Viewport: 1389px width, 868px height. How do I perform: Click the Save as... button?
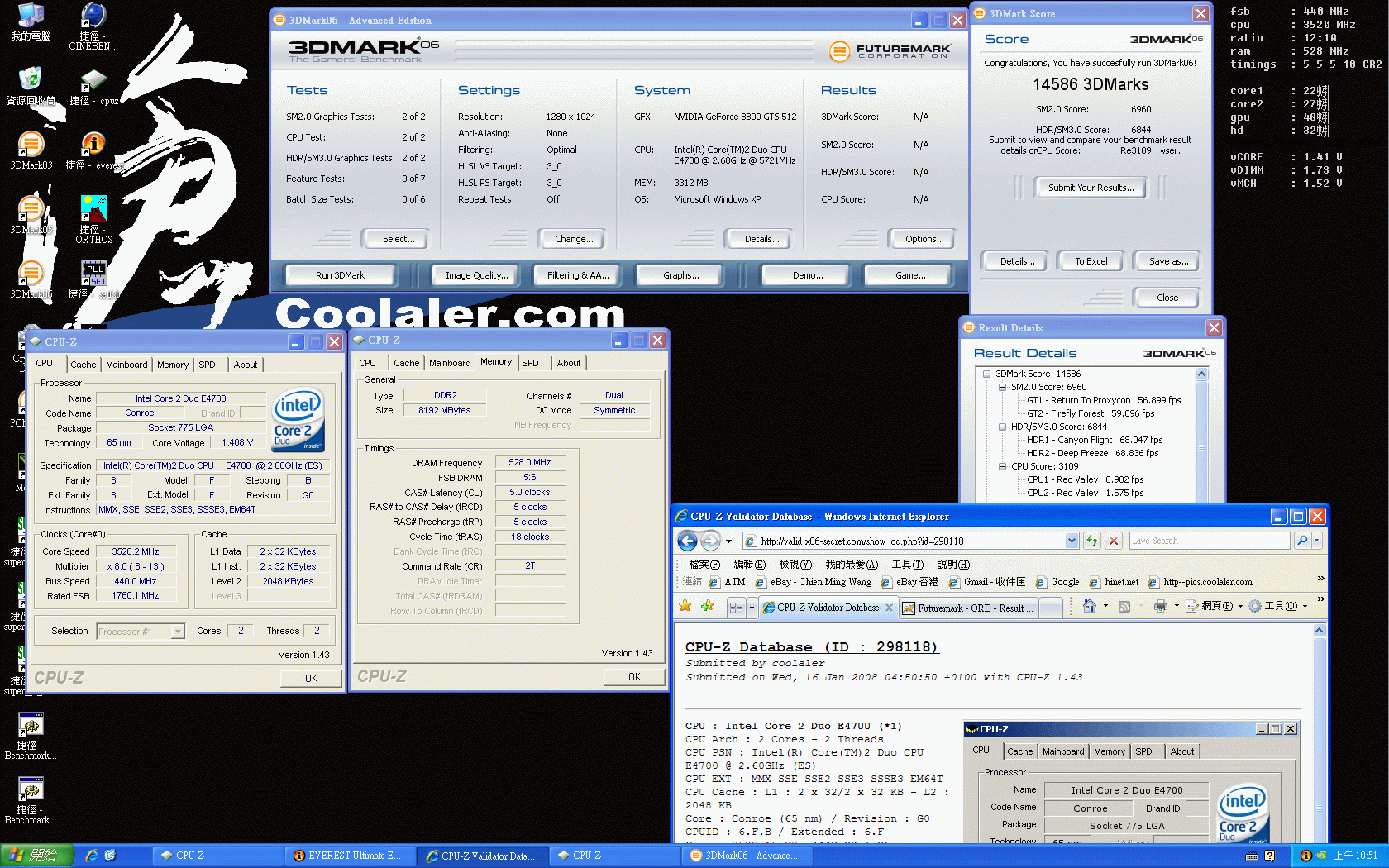tap(1168, 261)
